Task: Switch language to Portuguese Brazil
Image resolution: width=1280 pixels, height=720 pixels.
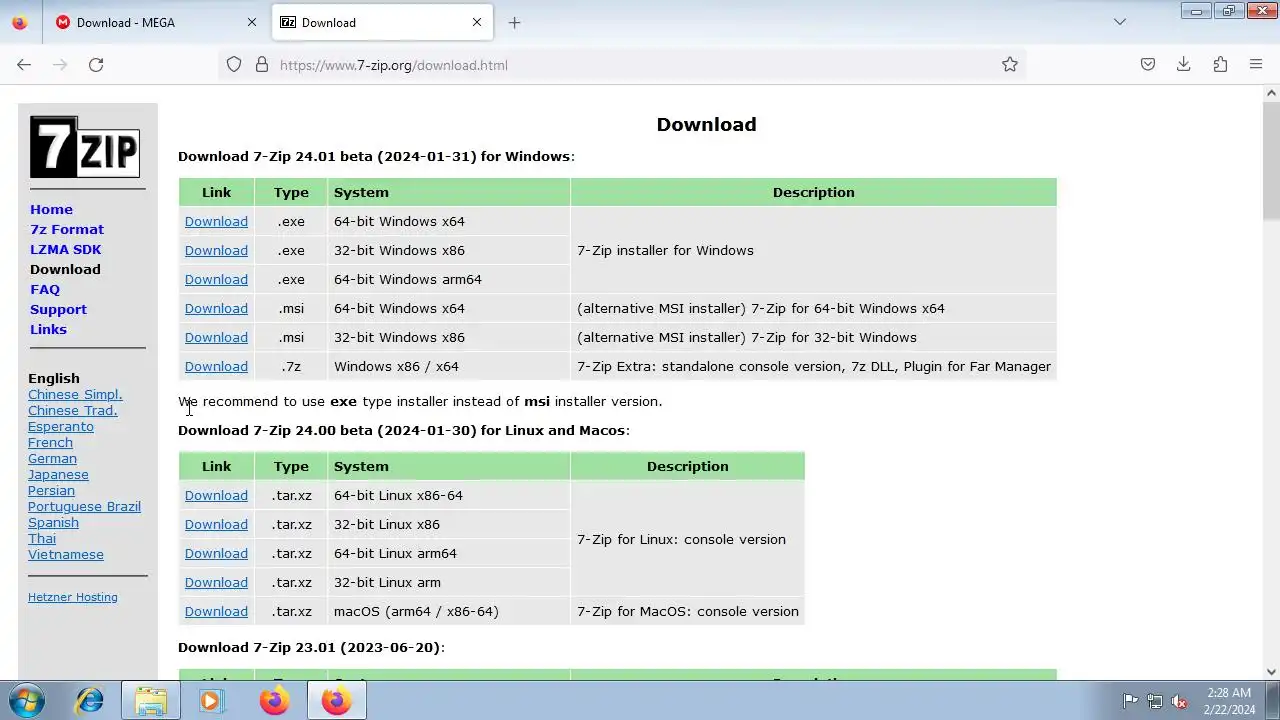Action: tap(84, 506)
